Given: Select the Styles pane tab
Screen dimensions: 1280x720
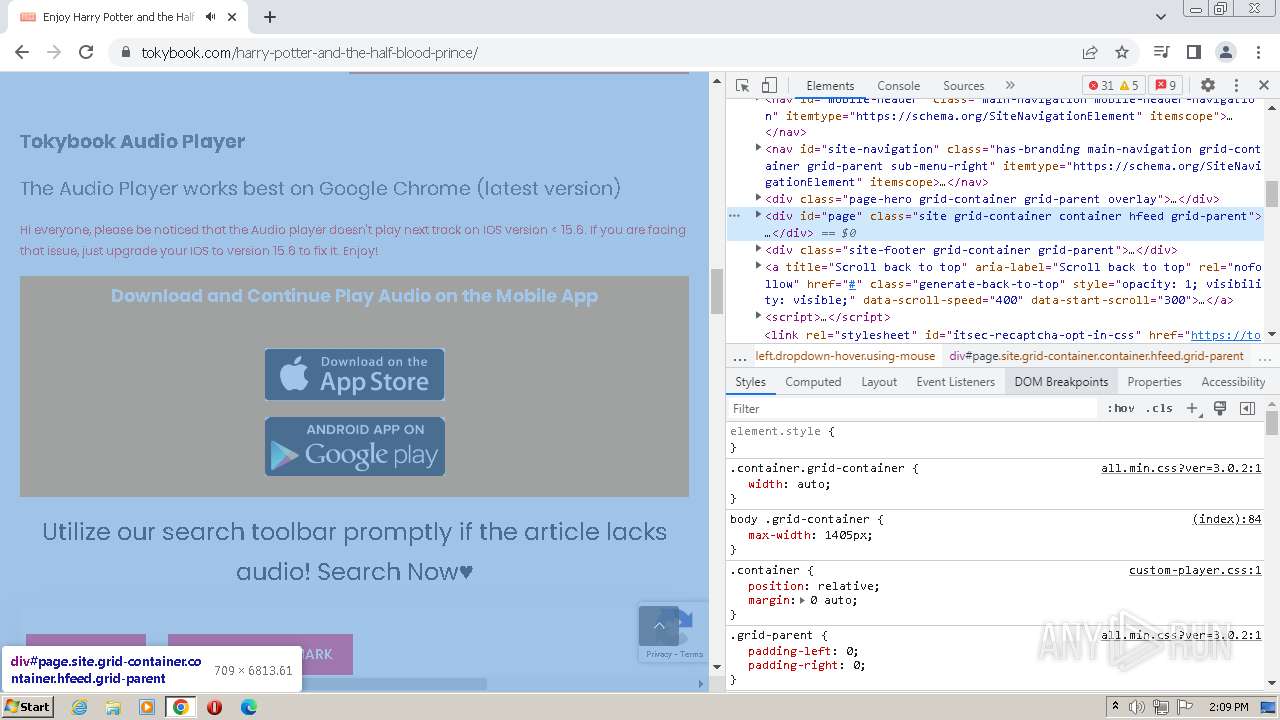Looking at the screenshot, I should pyautogui.click(x=750, y=382).
